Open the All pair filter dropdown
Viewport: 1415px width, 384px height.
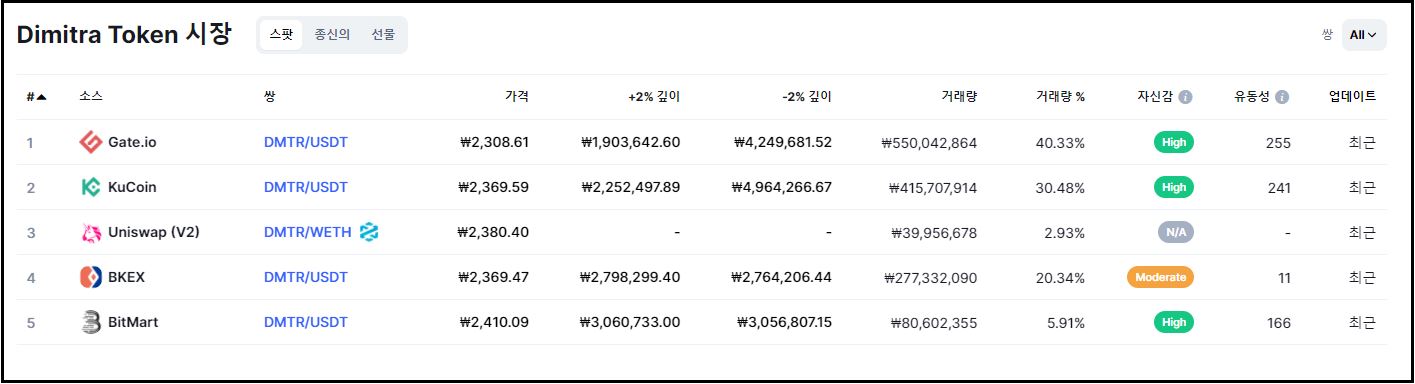pyautogui.click(x=1364, y=35)
